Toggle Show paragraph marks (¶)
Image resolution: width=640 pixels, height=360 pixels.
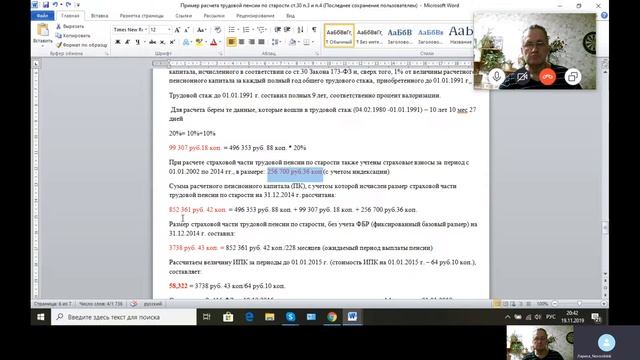[314, 30]
